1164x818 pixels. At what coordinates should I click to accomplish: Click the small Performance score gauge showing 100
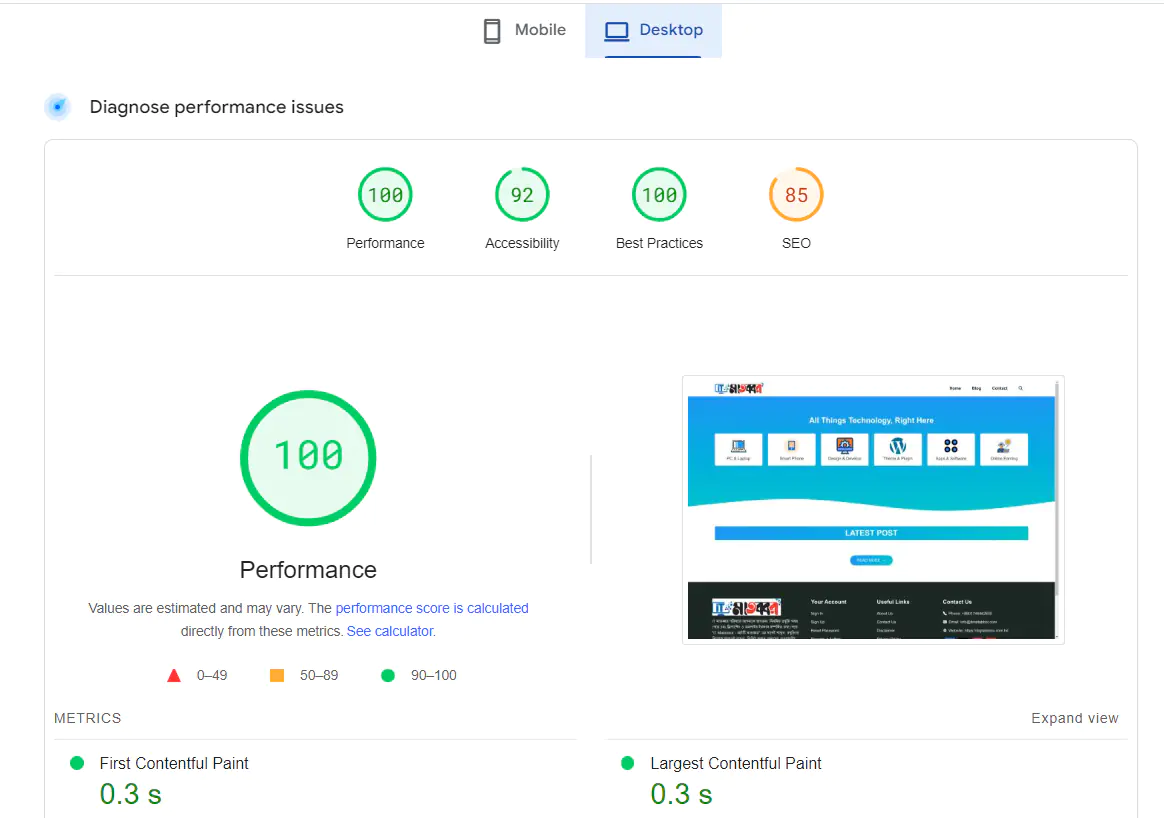pos(385,194)
